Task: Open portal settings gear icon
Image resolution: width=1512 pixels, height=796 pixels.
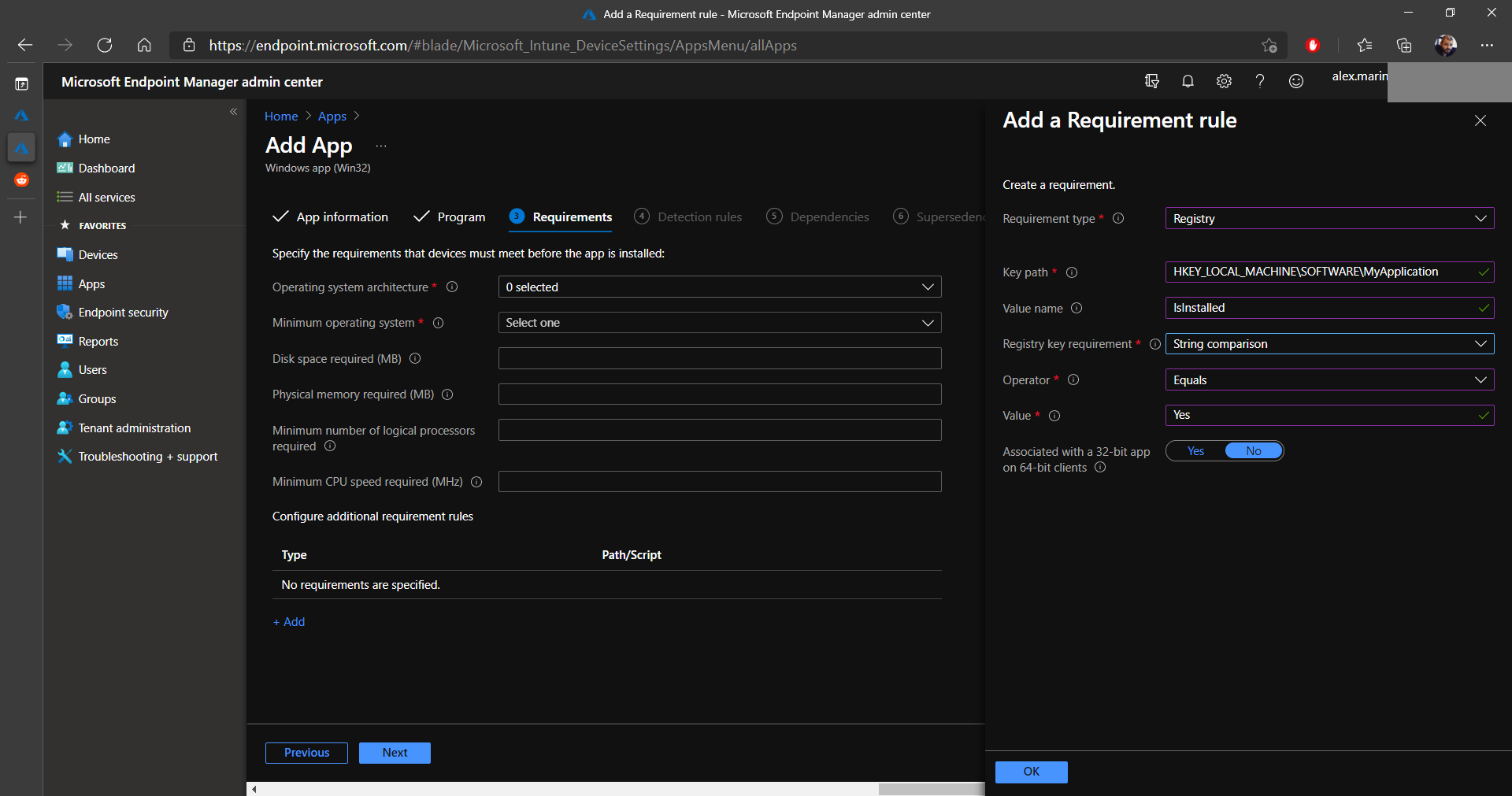Action: (x=1224, y=81)
